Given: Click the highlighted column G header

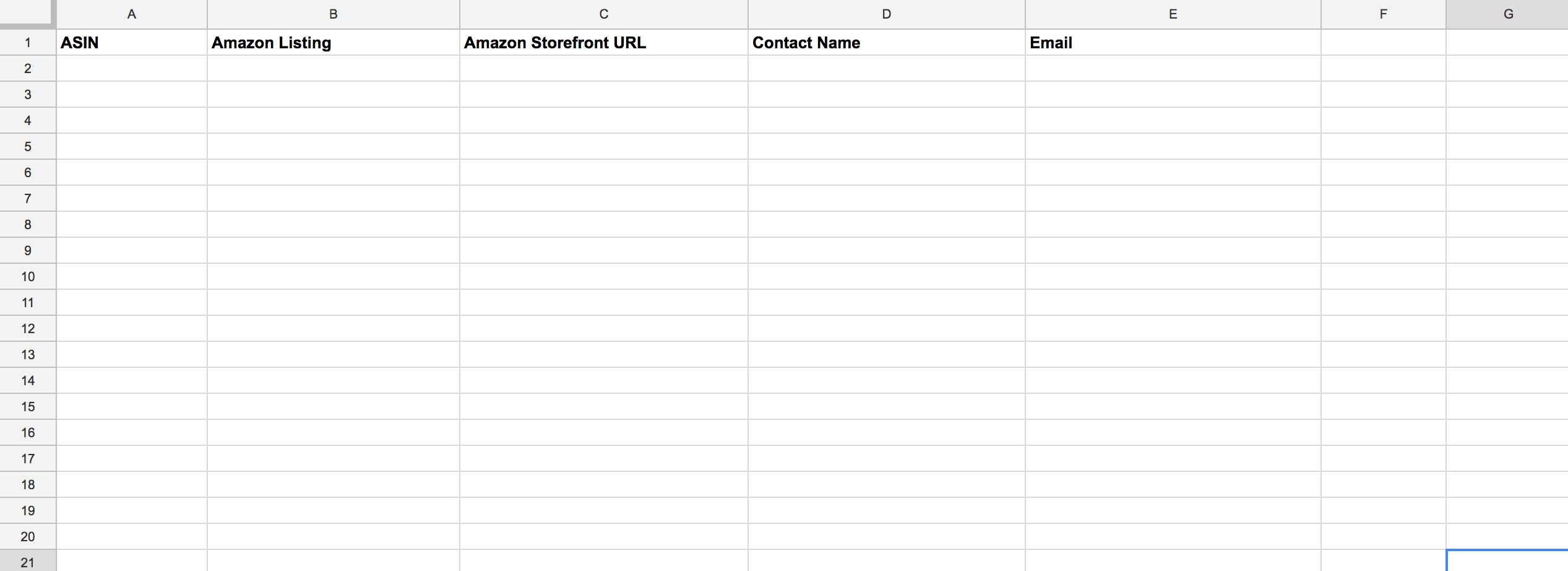Looking at the screenshot, I should [1507, 14].
